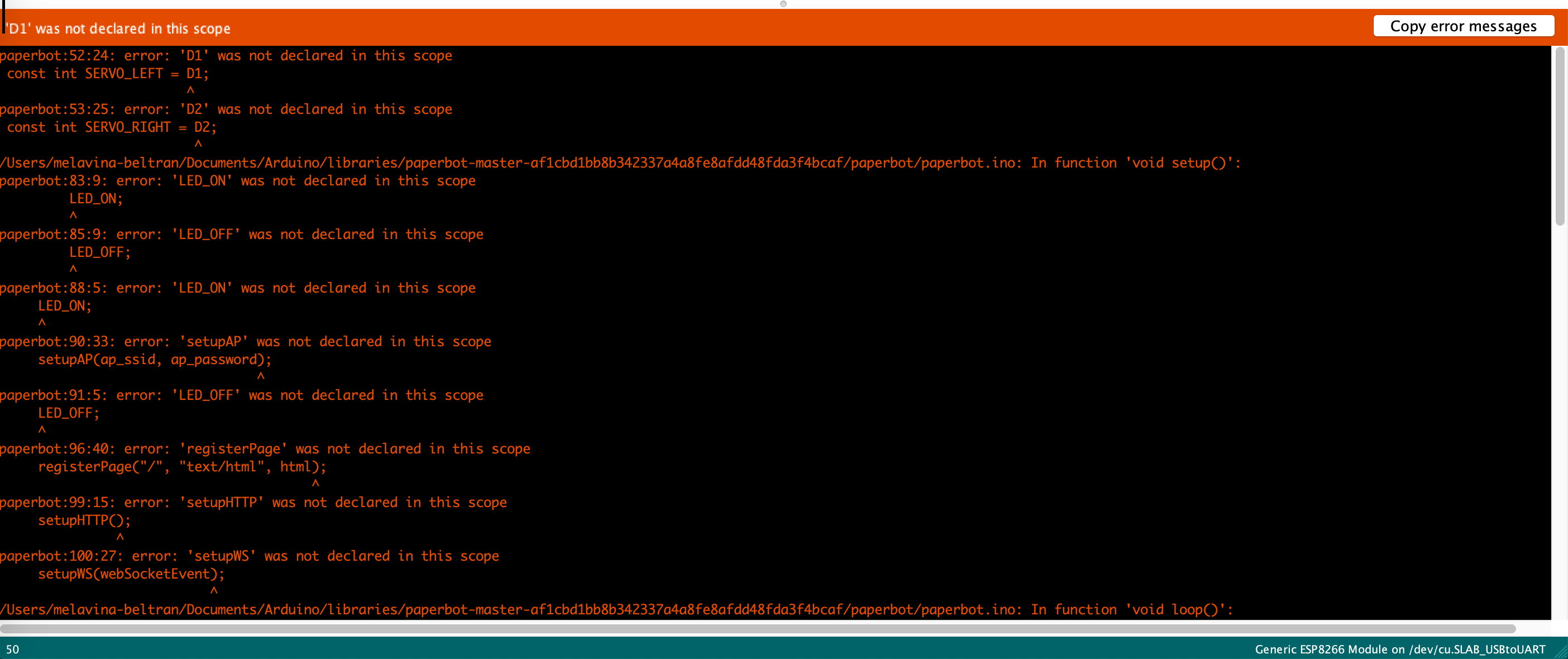This screenshot has height=659, width=1568.
Task: Click the horizontal scrollbar thumb below console
Action: (x=757, y=629)
